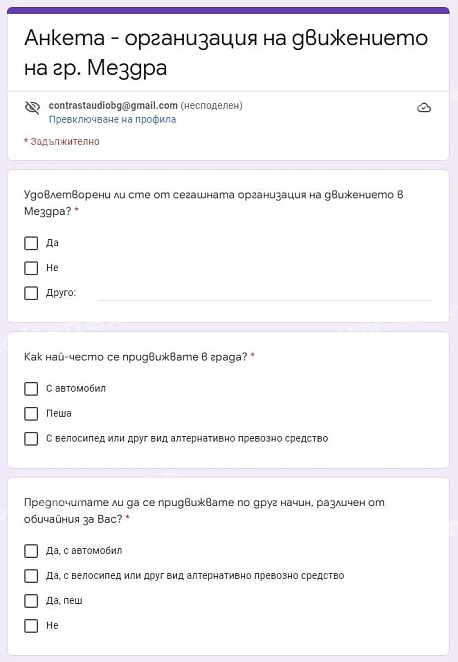Screen dimensions: 458x662
Task: Click the contrastaudiobg@gmail.com account email
Action: point(113,106)
